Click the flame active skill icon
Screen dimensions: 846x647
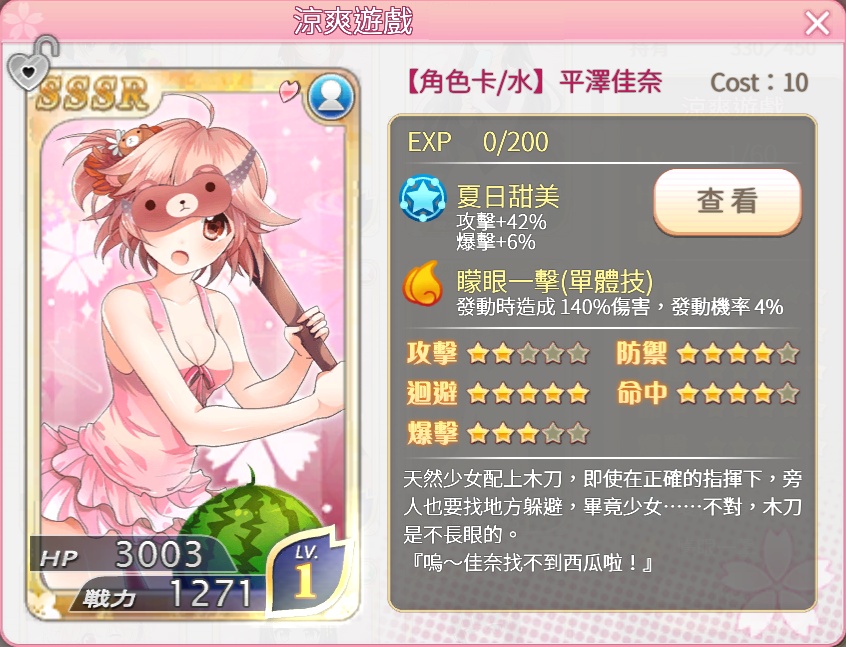point(422,283)
